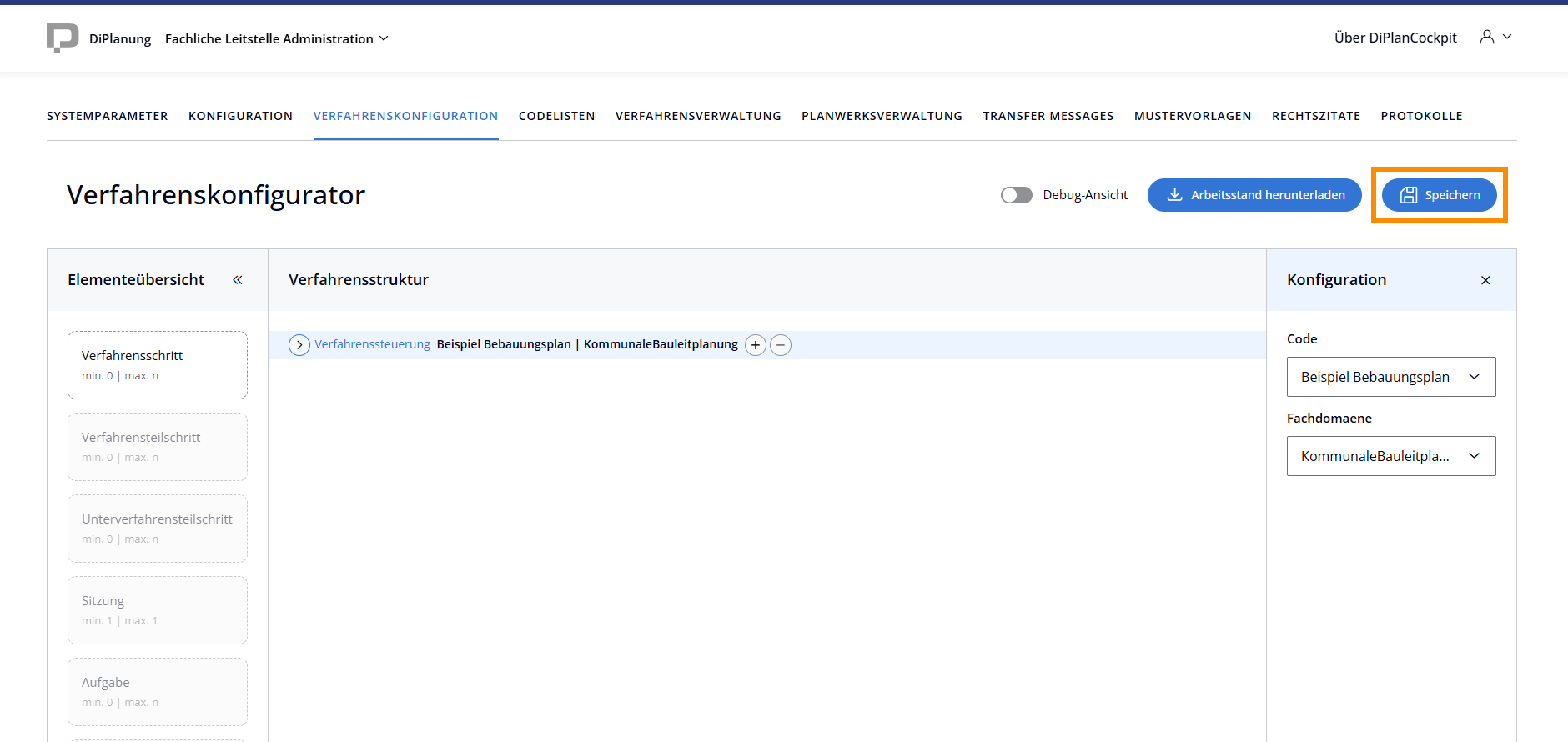Collapse the Elementeübersicht panel with double chevron
This screenshot has width=1568, height=742.
pos(238,280)
